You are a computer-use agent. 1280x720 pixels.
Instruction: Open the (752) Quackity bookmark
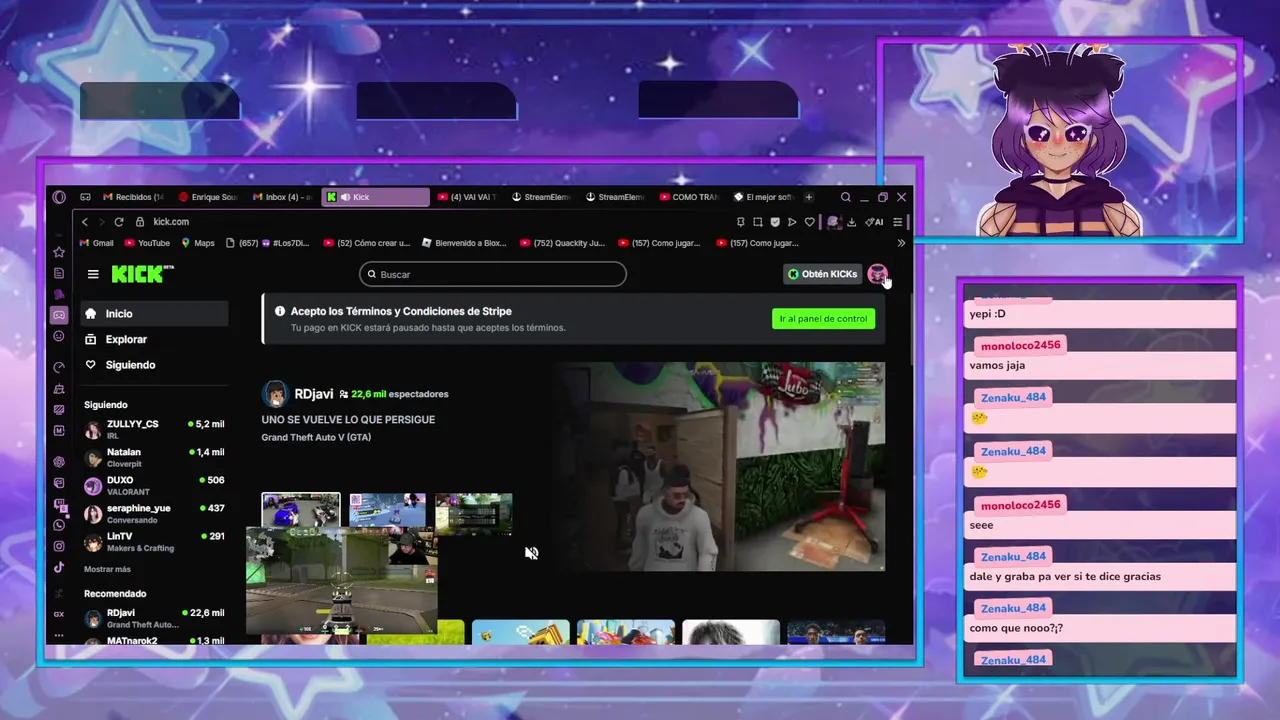point(563,243)
